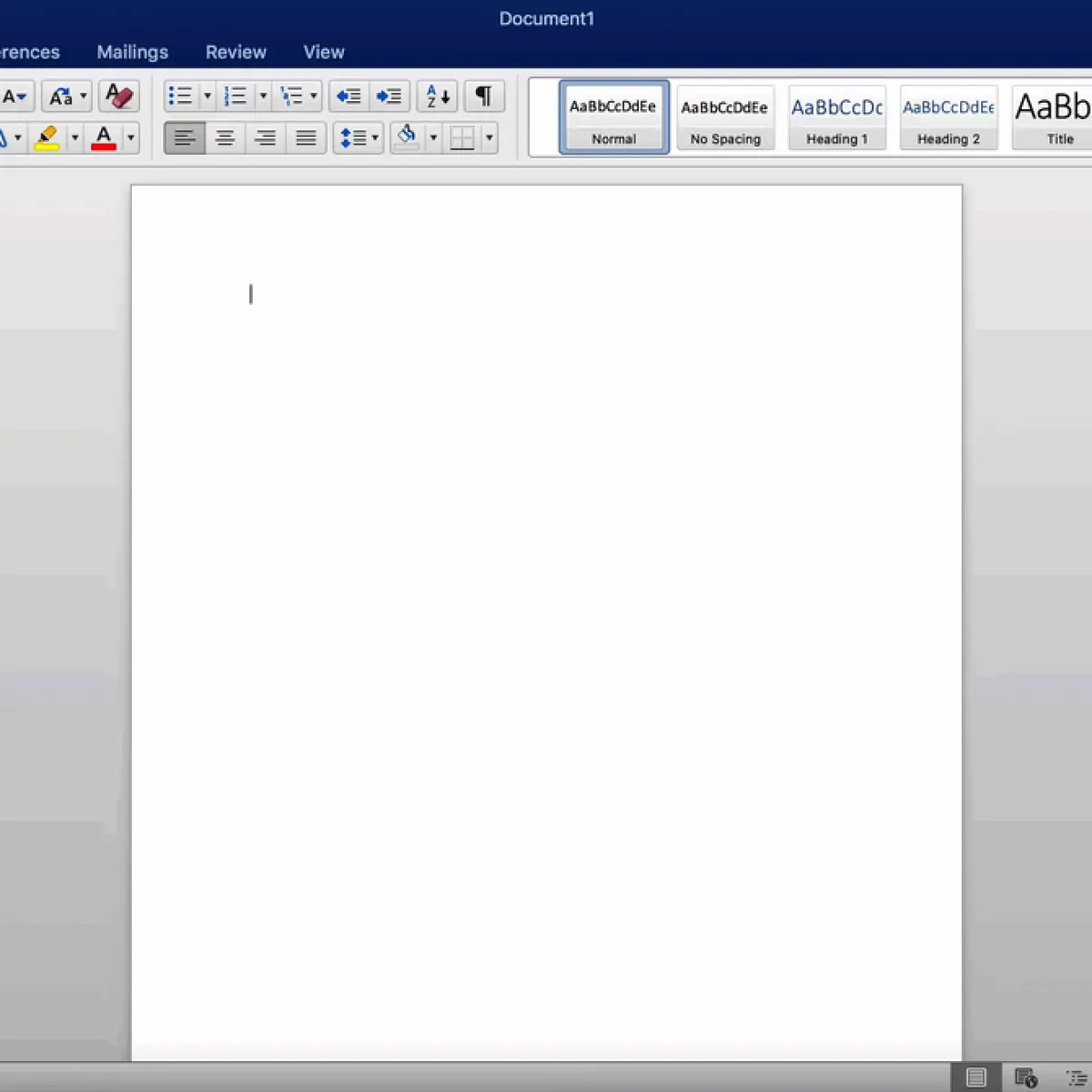The height and width of the screenshot is (1092, 1092).
Task: Open the Change Case dropdown arrow
Action: click(83, 96)
